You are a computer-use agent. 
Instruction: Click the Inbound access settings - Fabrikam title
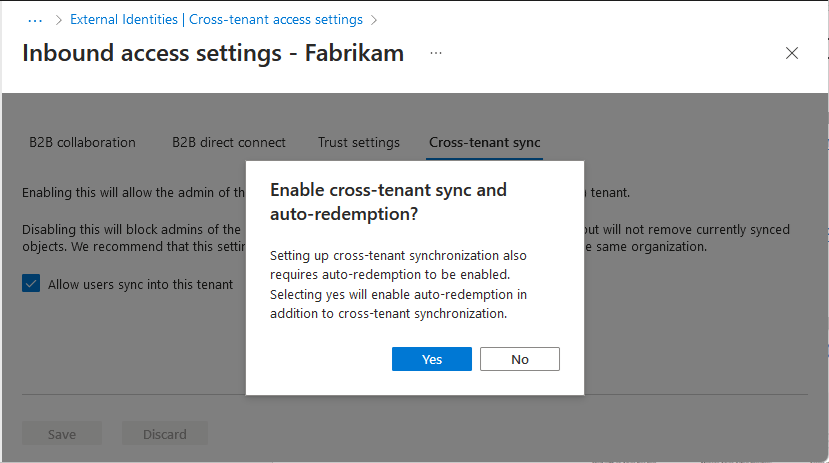213,53
